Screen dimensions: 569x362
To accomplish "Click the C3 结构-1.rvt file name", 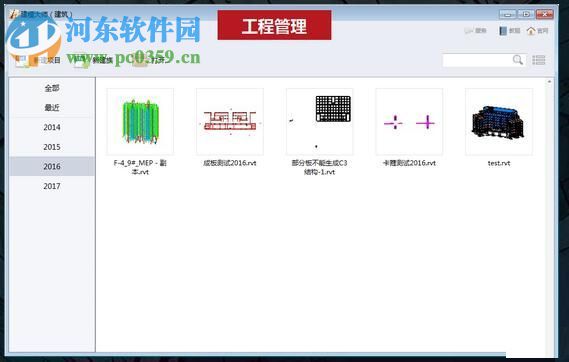I will 319,167.
